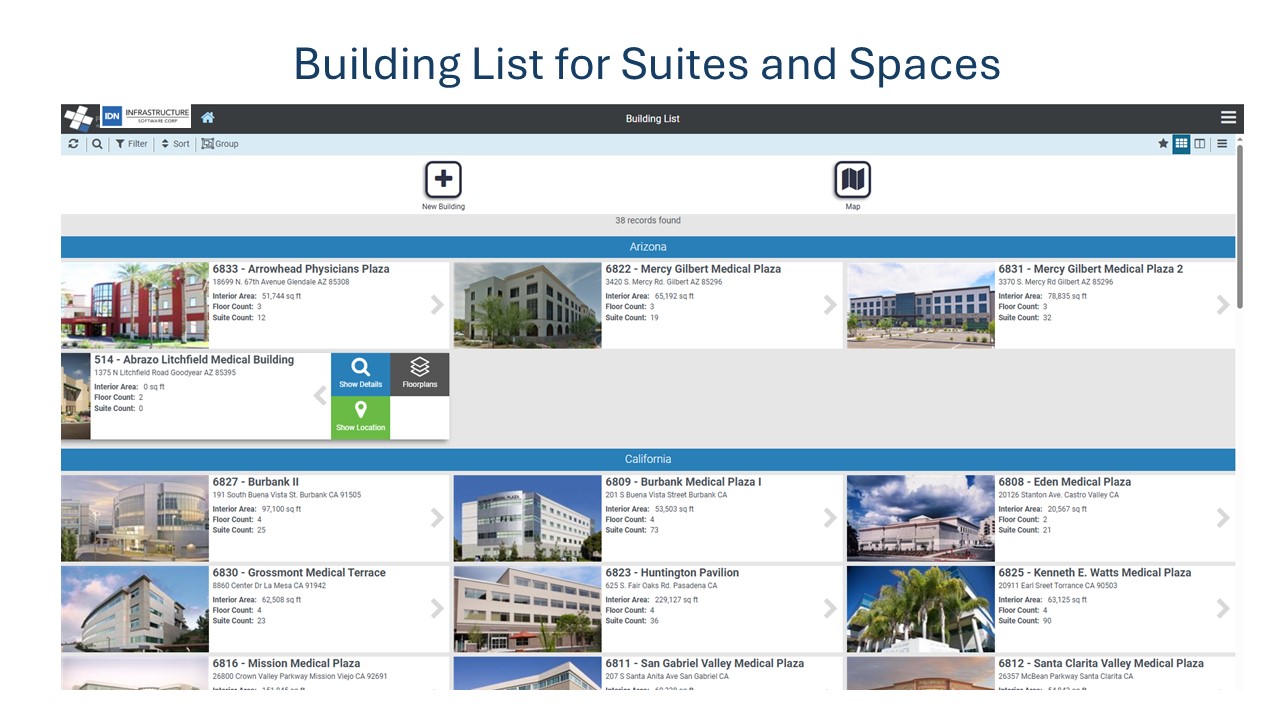Select title 6811 - San Gabriel Valley Medical Plaza
Viewport: 1280px width, 720px height.
[x=704, y=664]
